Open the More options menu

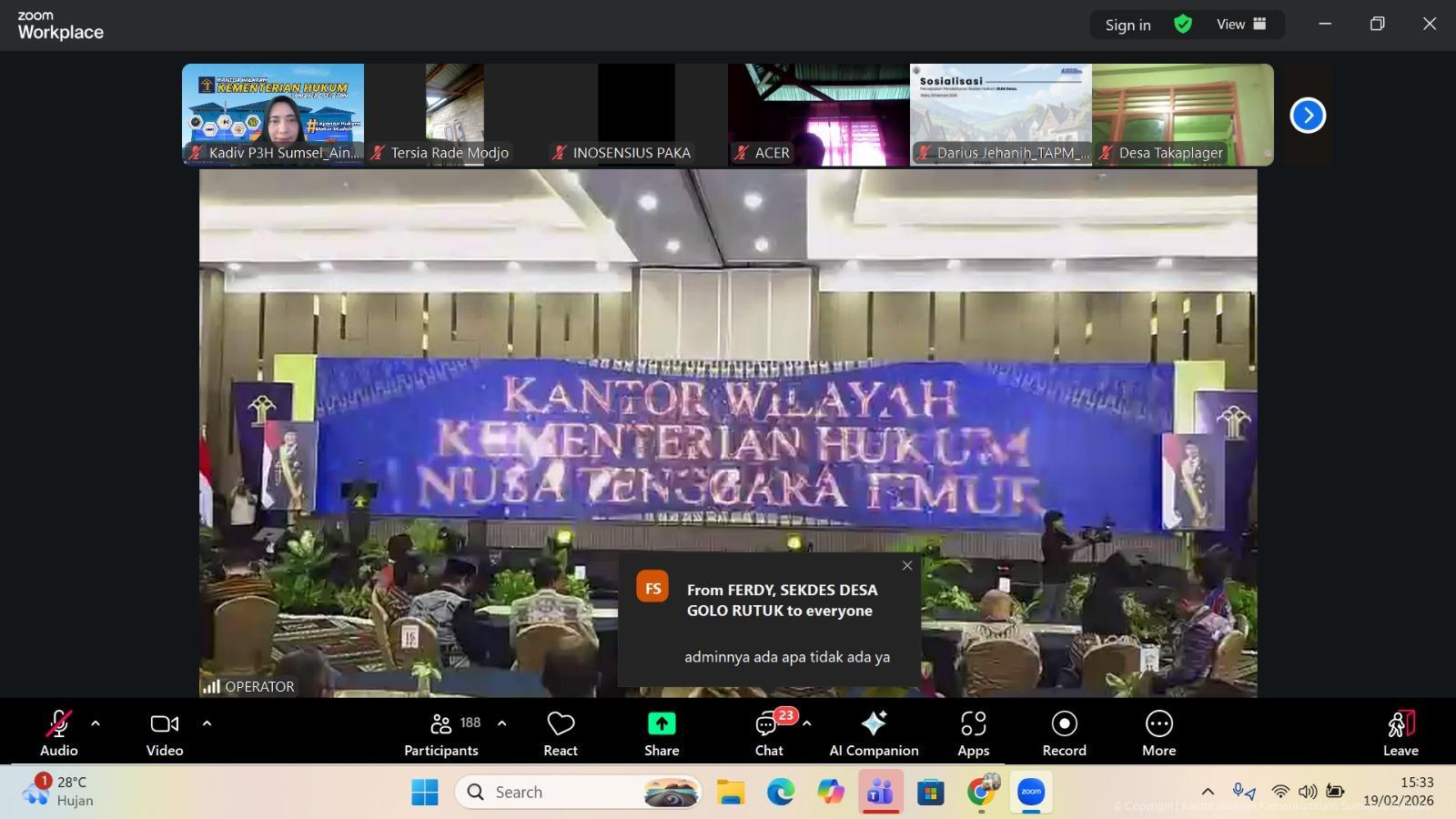tap(1158, 733)
